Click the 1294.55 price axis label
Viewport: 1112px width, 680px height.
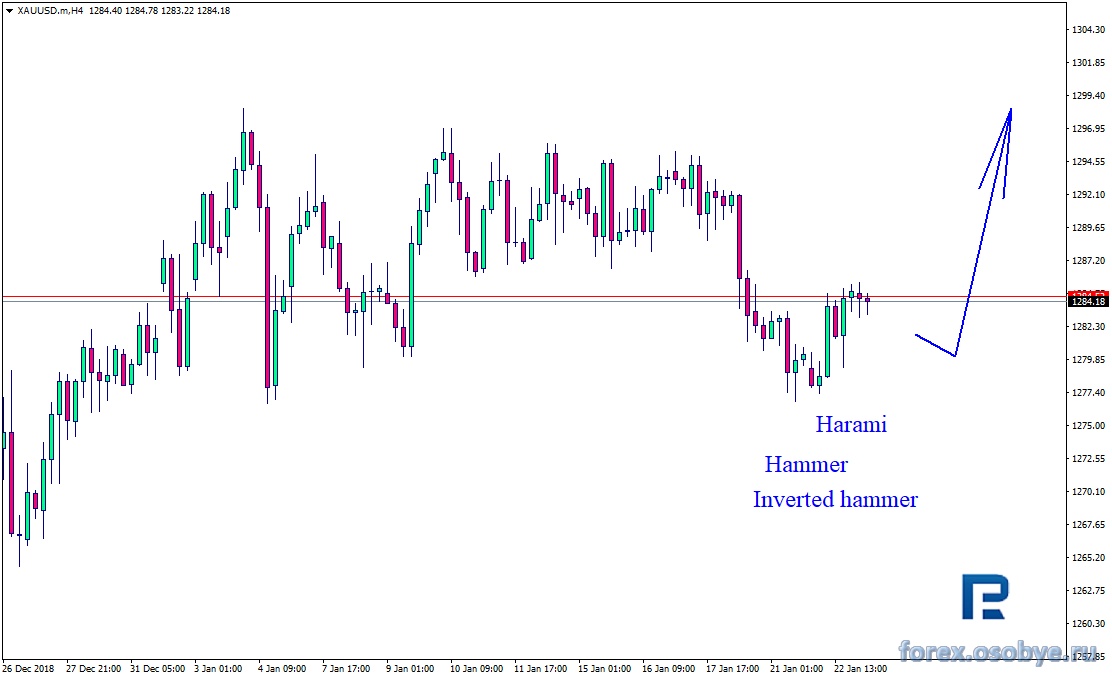[x=1089, y=162]
